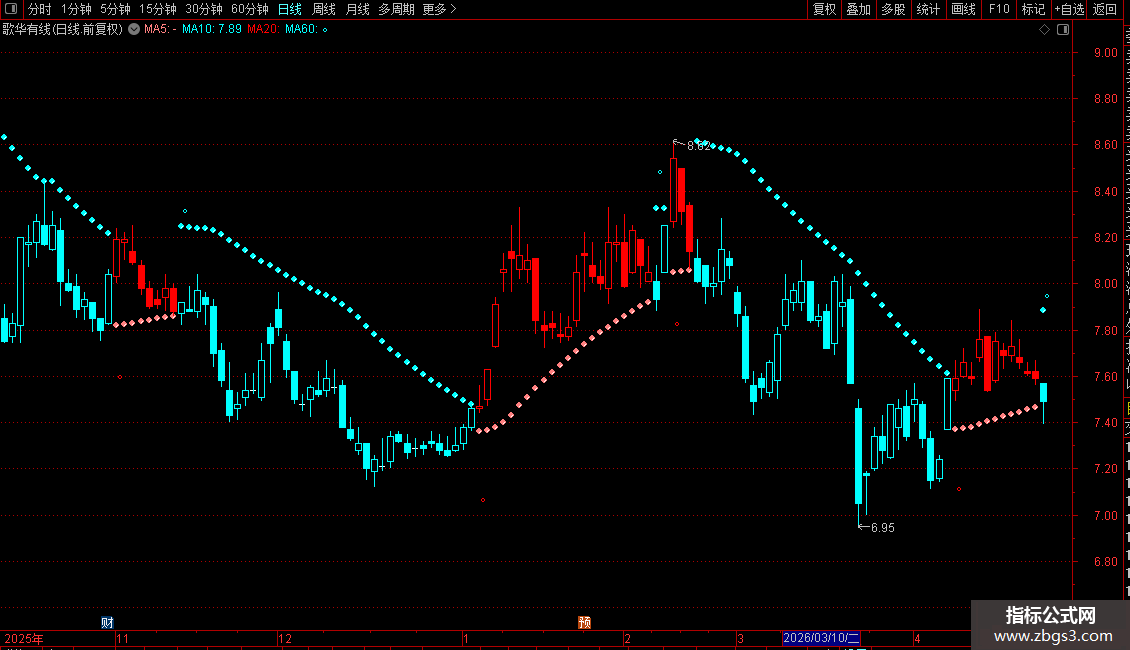
Task: Activate the 画线 drawing tools
Action: point(964,9)
